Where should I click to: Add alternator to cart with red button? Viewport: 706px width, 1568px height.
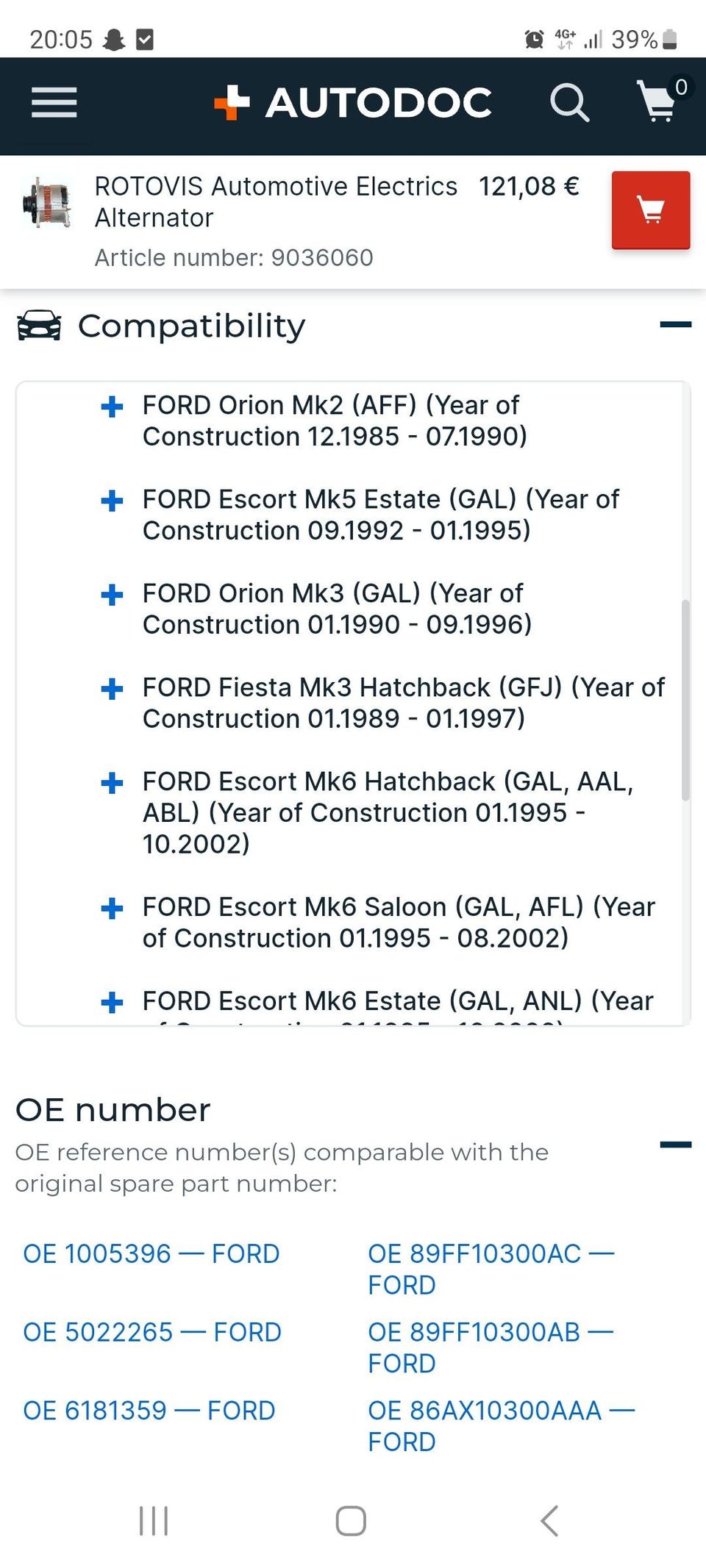pos(650,210)
